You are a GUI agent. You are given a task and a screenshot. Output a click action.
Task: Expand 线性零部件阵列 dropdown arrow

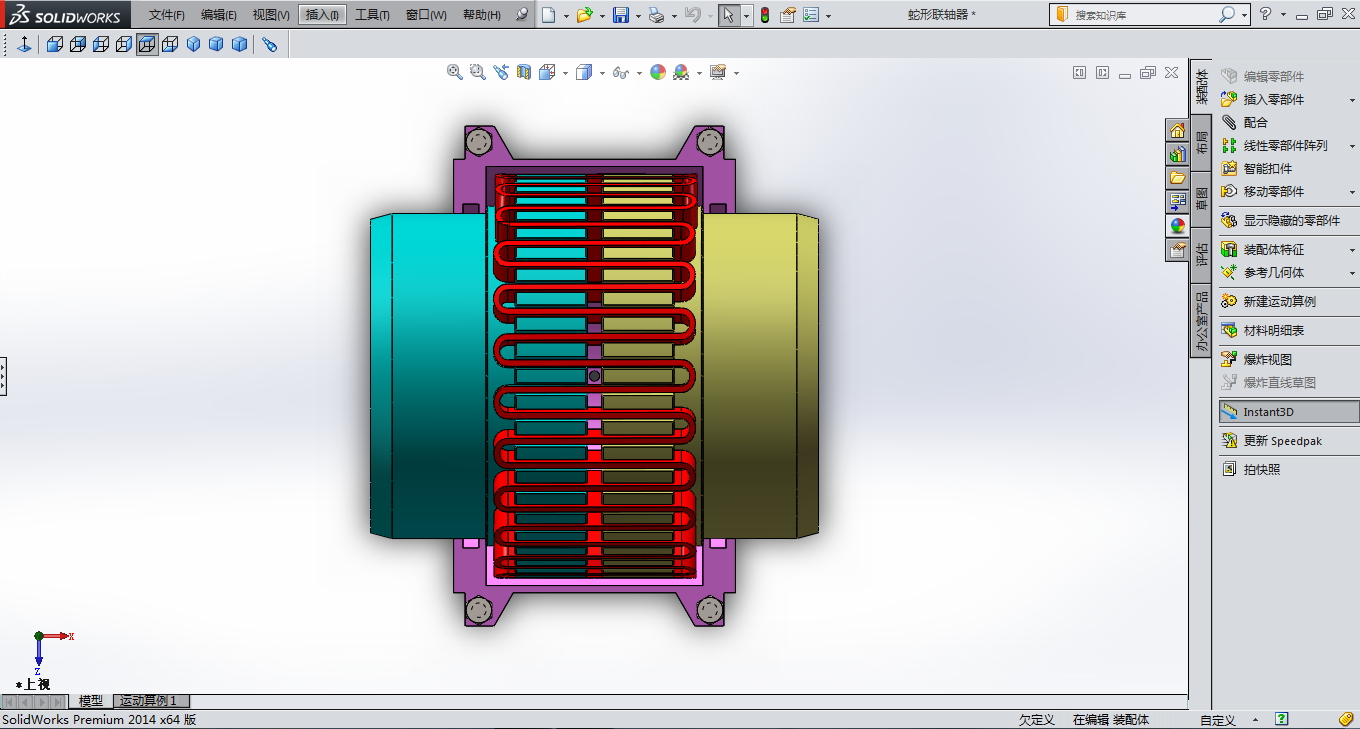click(x=1352, y=146)
